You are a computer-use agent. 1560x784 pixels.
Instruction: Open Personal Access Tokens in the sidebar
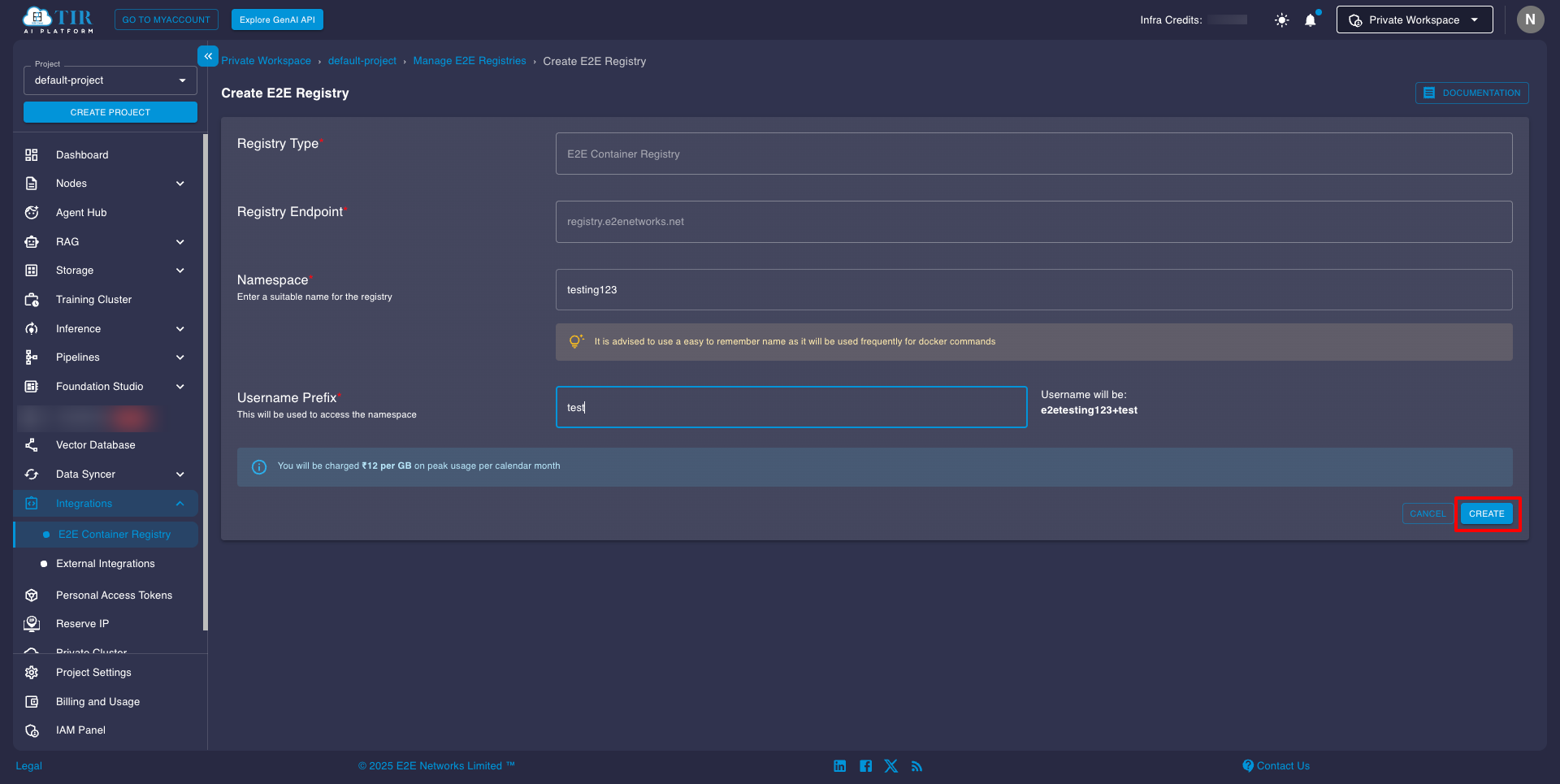(x=114, y=596)
